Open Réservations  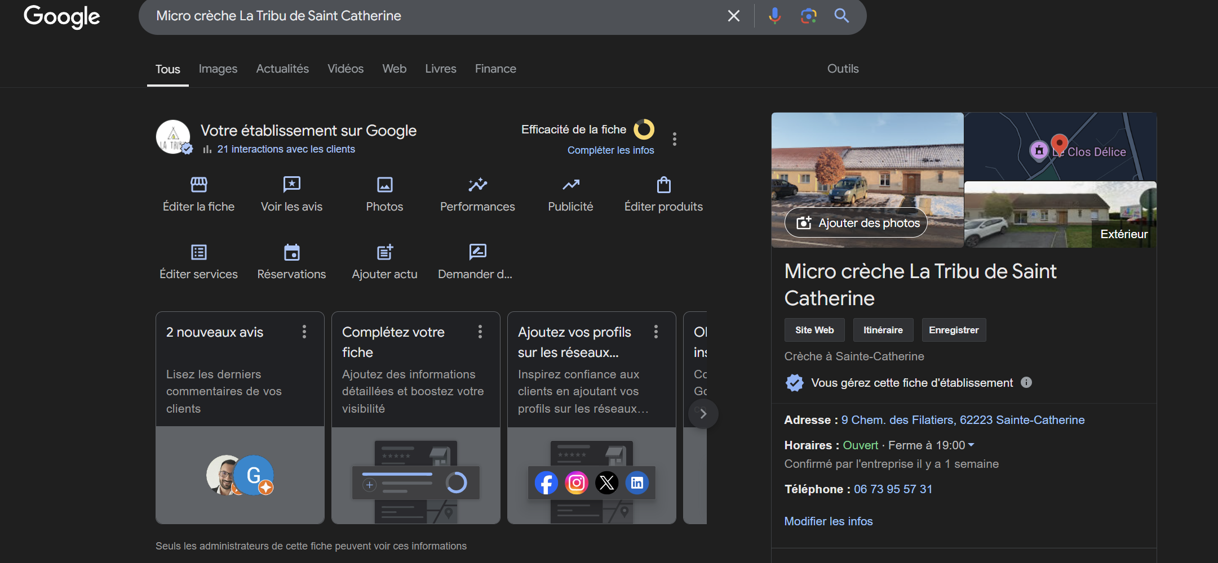pyautogui.click(x=291, y=262)
